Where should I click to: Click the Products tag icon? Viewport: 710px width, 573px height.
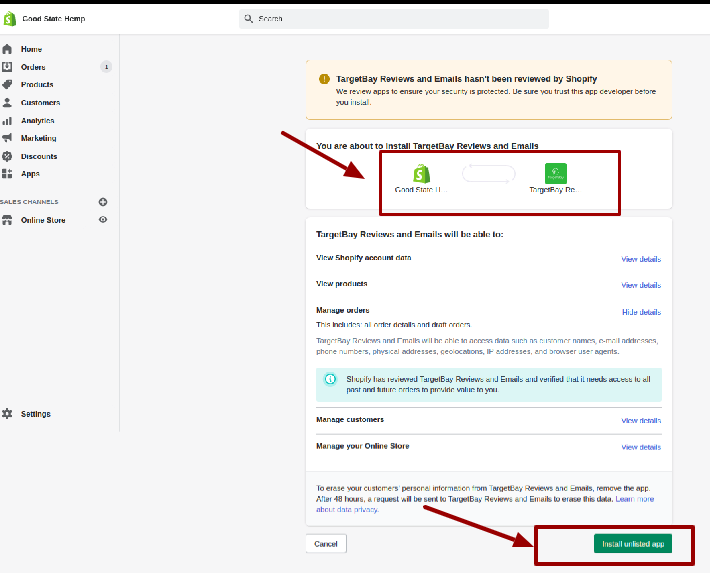coord(7,84)
